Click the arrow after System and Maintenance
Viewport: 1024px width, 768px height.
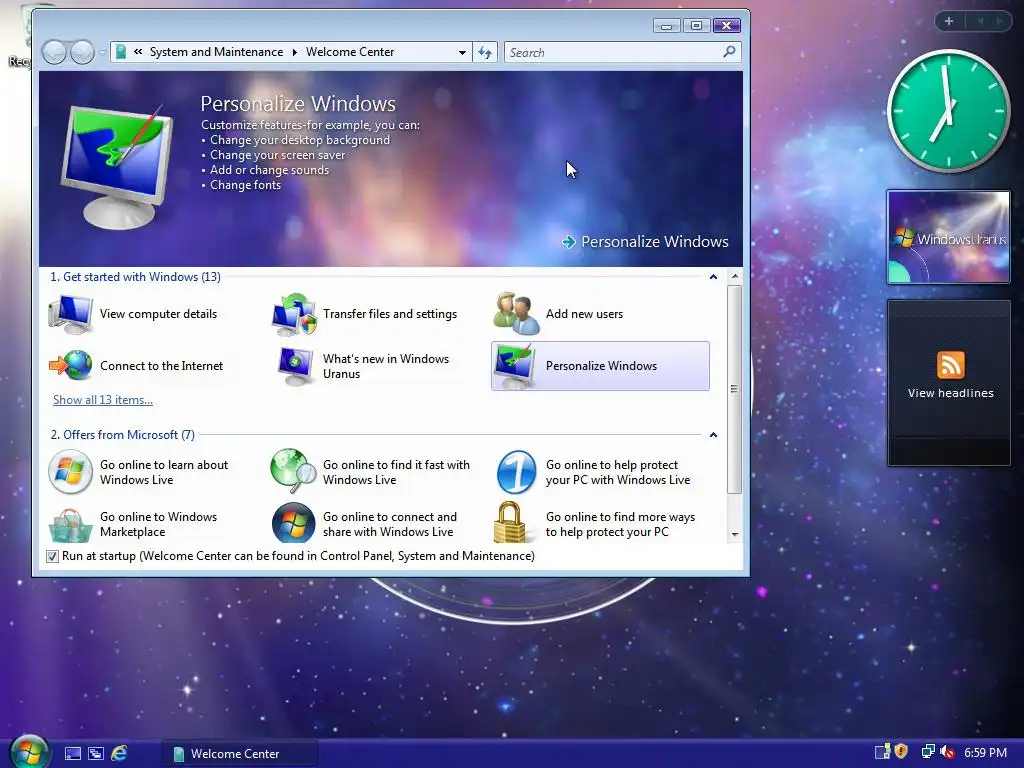[295, 52]
